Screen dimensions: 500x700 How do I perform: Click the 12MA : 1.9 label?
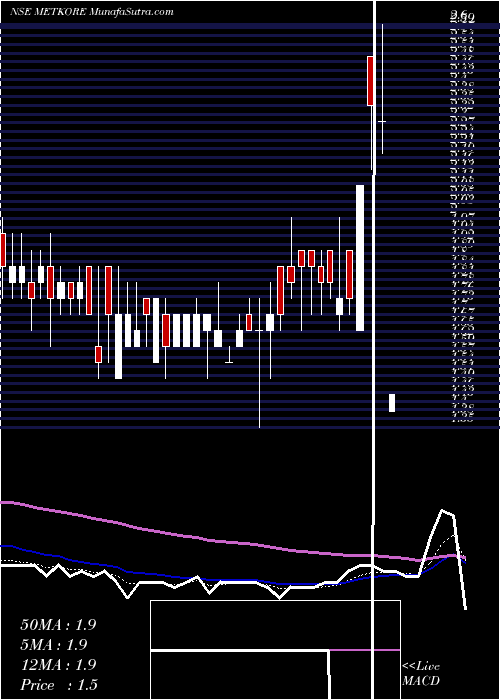(58, 665)
